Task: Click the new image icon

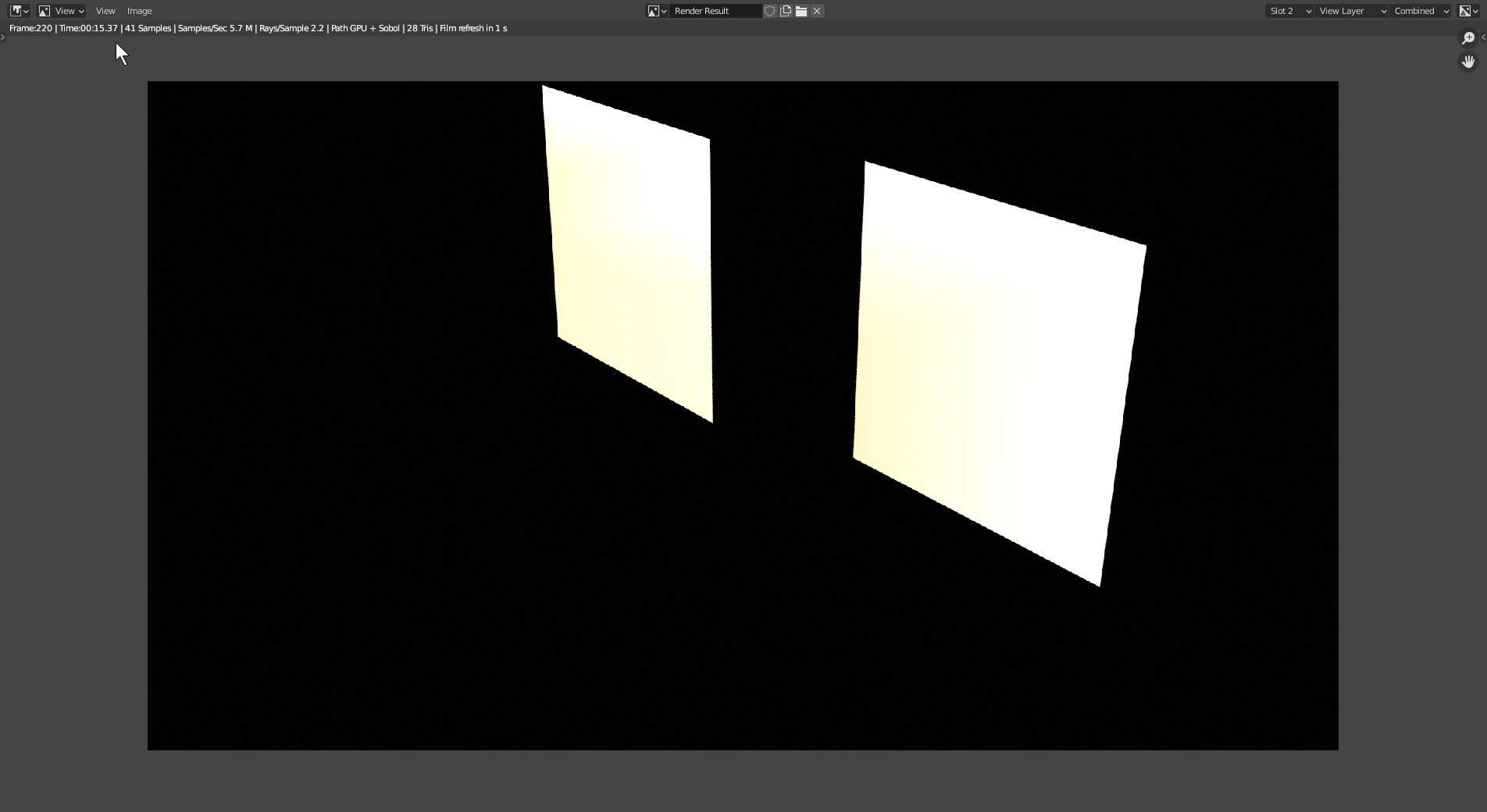Action: click(786, 11)
